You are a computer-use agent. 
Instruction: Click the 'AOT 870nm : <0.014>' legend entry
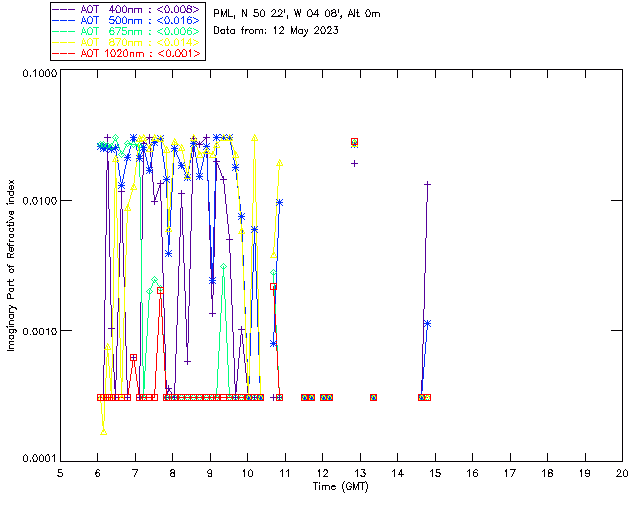(140, 42)
